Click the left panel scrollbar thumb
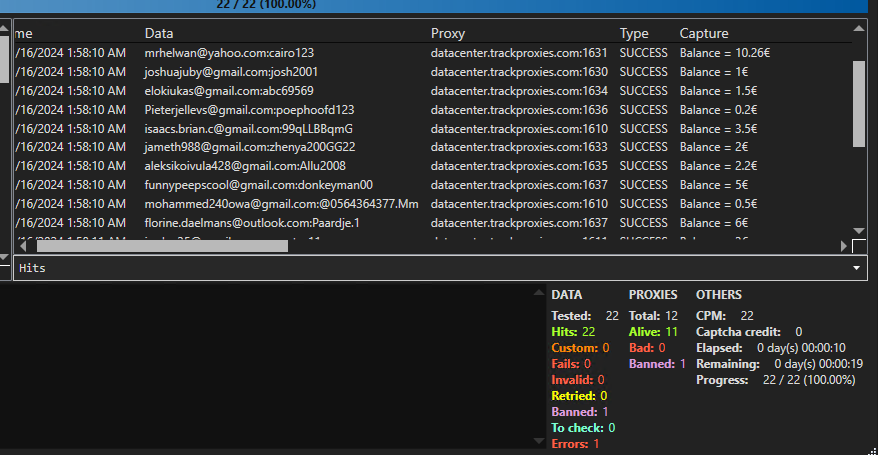 coord(3,59)
